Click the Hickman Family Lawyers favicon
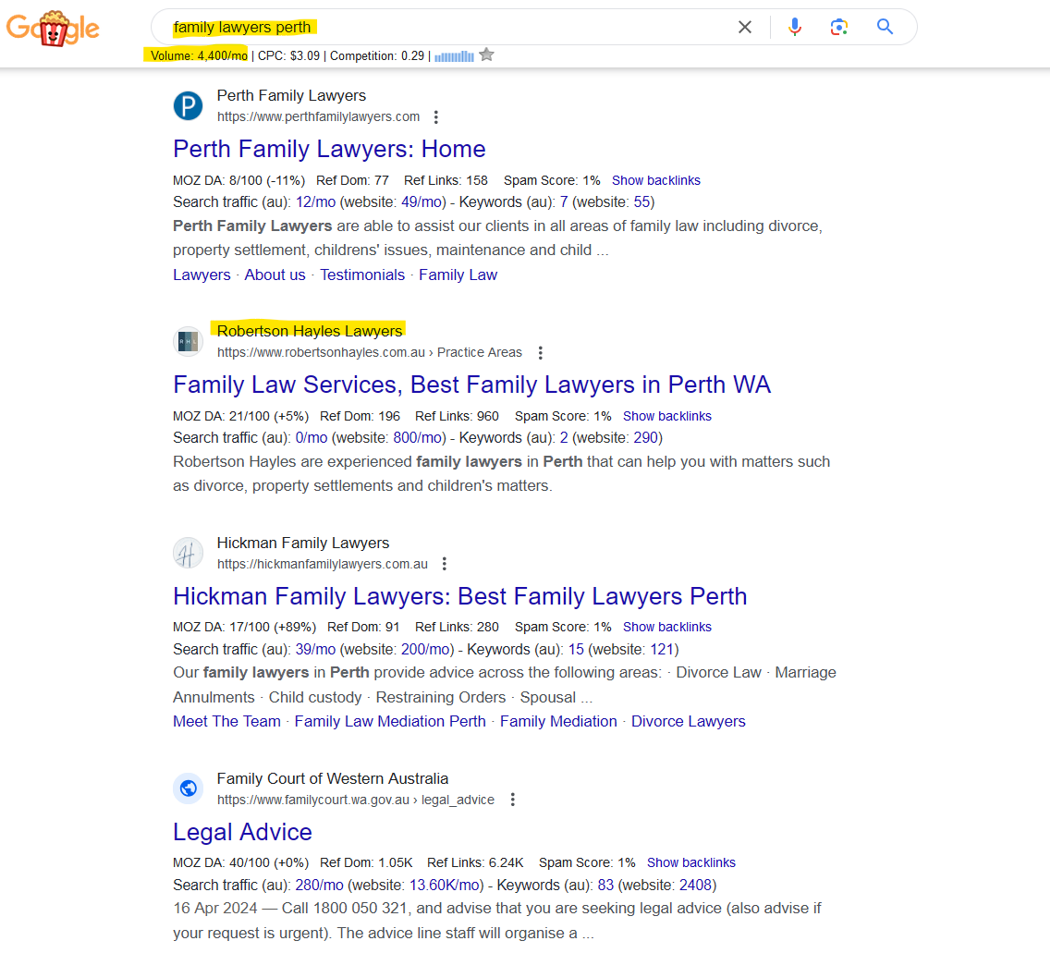The image size is (1050, 966). (x=188, y=552)
